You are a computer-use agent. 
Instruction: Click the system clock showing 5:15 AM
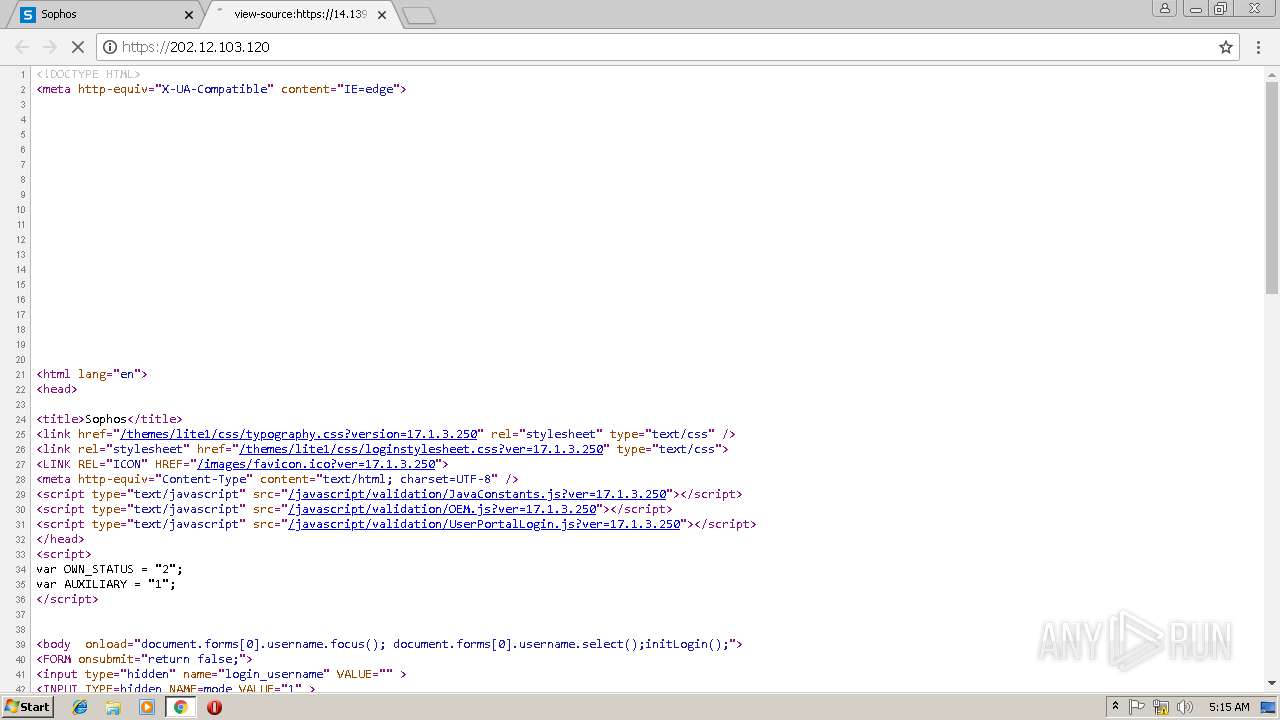1229,707
